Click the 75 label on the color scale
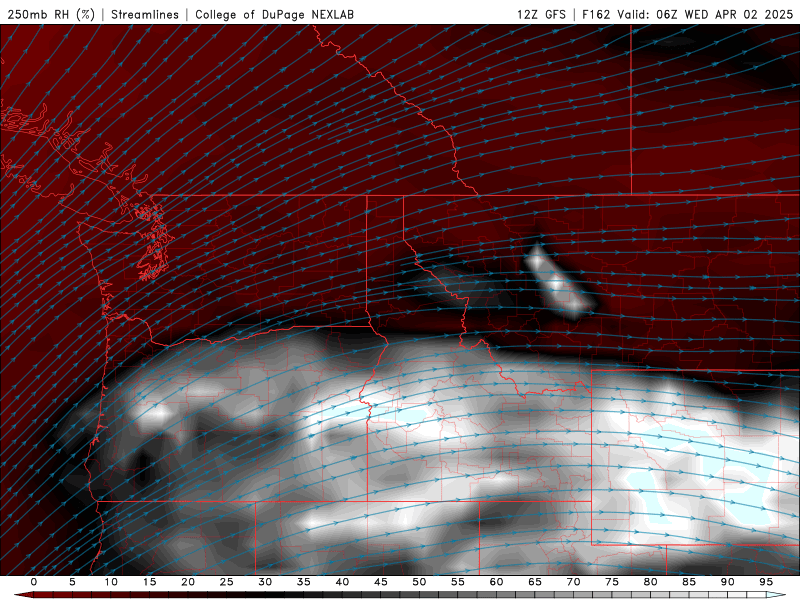 tap(612, 582)
